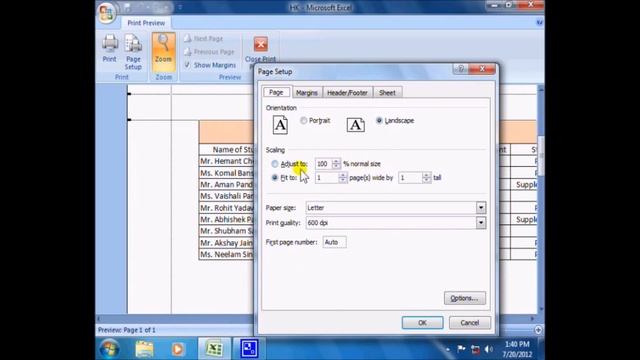Close Print Preview red X icon
Image resolution: width=640 pixels, height=360 pixels.
click(x=260, y=44)
